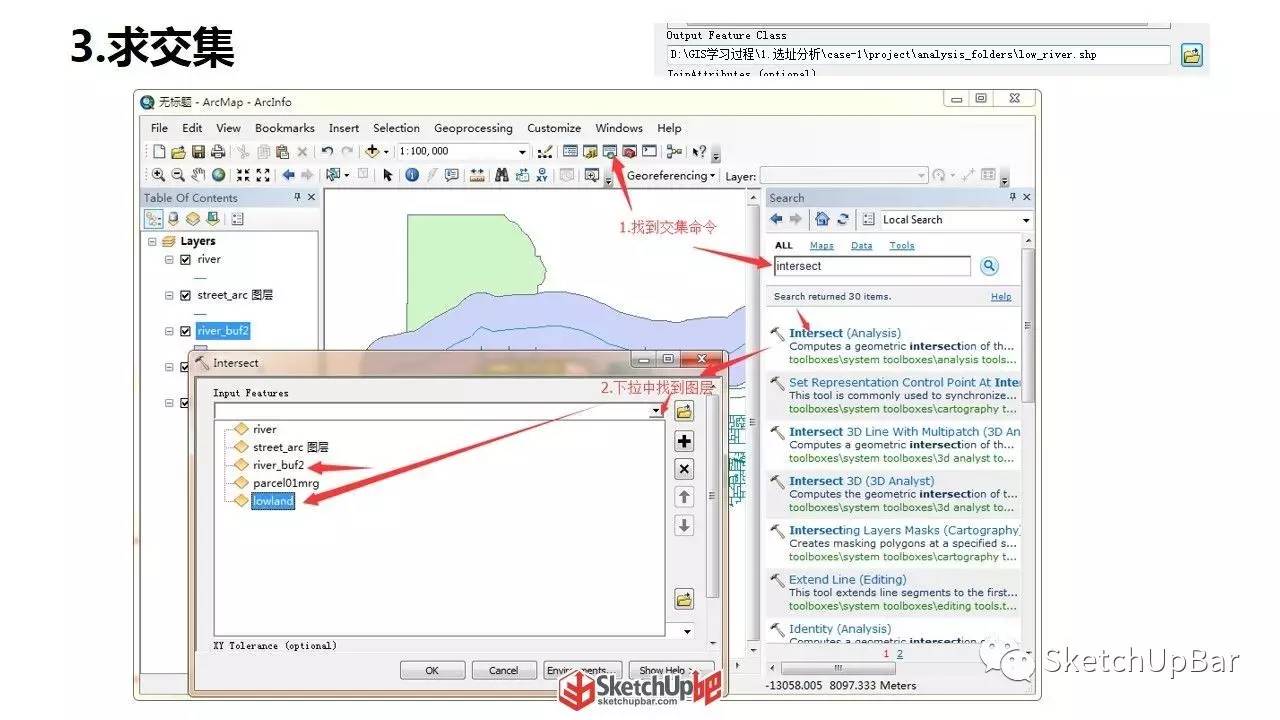The width and height of the screenshot is (1280, 720).
Task: Click the intersect search input field
Action: (x=872, y=266)
